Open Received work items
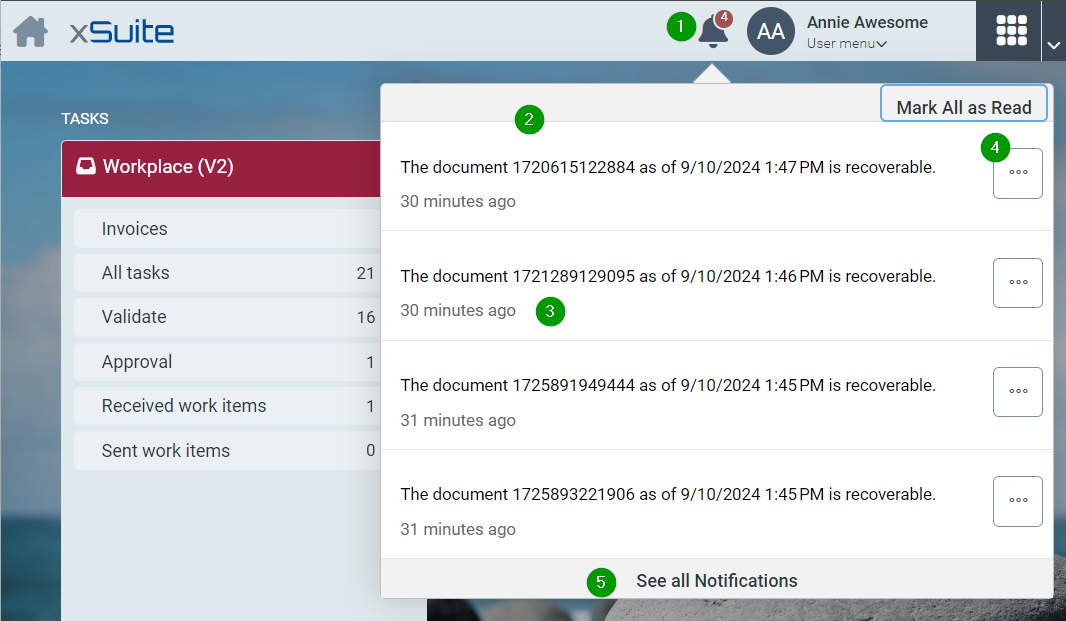Screen dimensions: 1066x621 click(184, 406)
